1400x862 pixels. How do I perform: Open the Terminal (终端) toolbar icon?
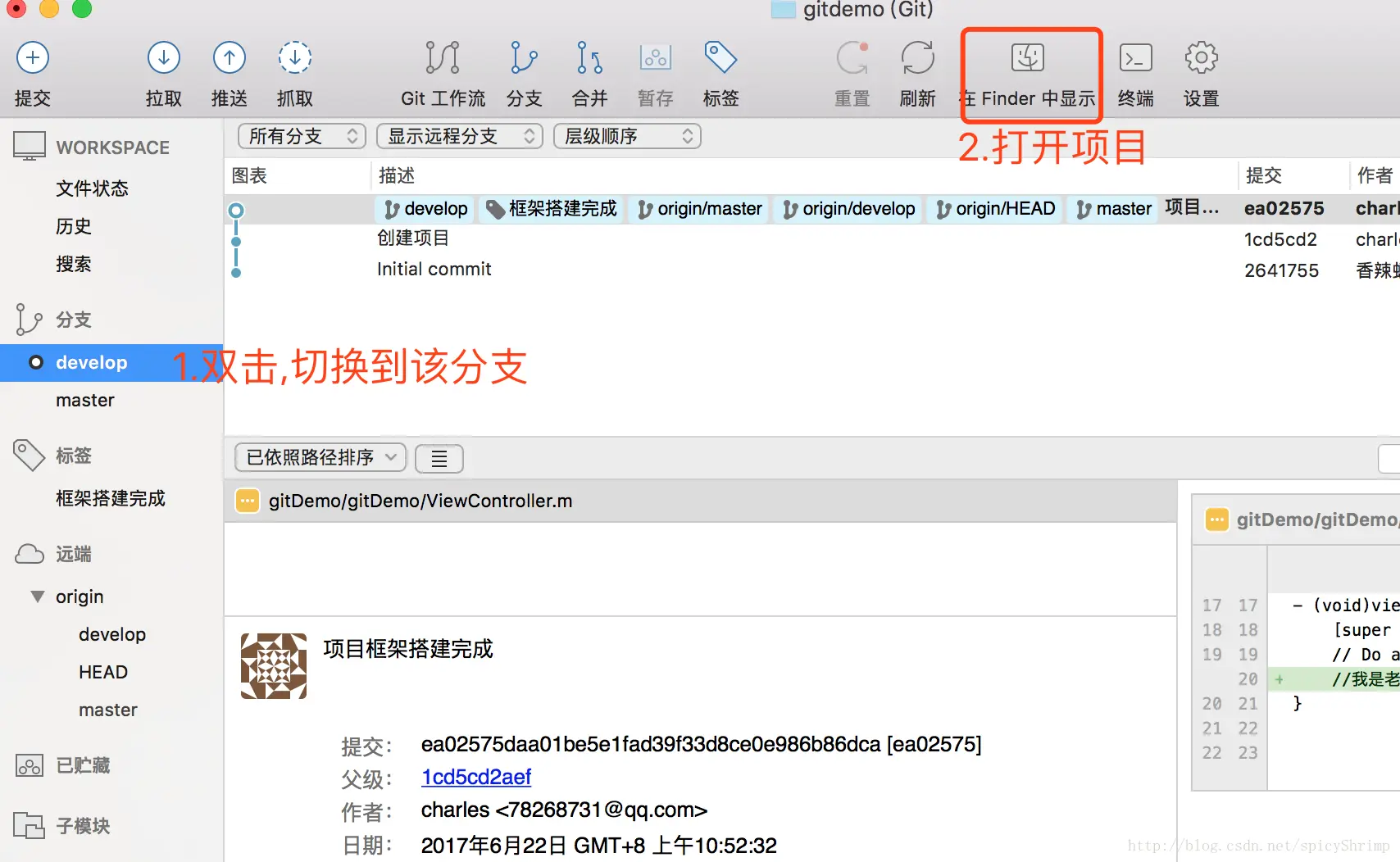click(1136, 57)
